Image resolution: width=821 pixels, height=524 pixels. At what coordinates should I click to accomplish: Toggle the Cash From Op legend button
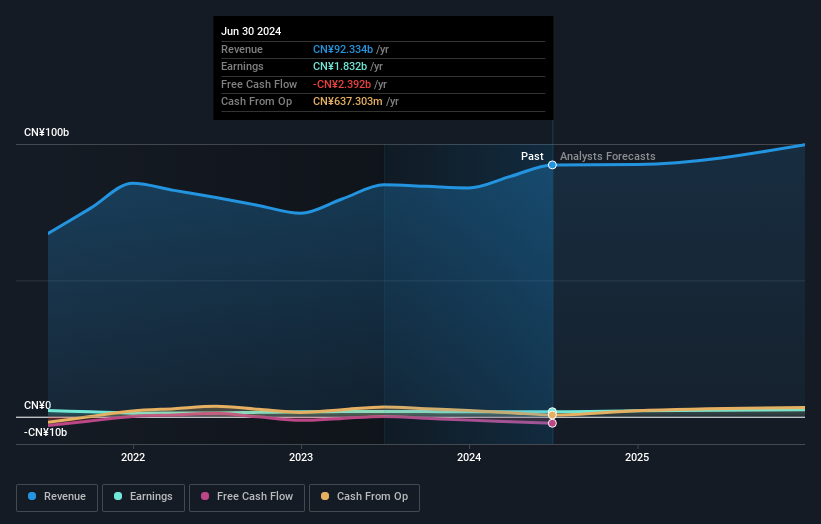364,497
